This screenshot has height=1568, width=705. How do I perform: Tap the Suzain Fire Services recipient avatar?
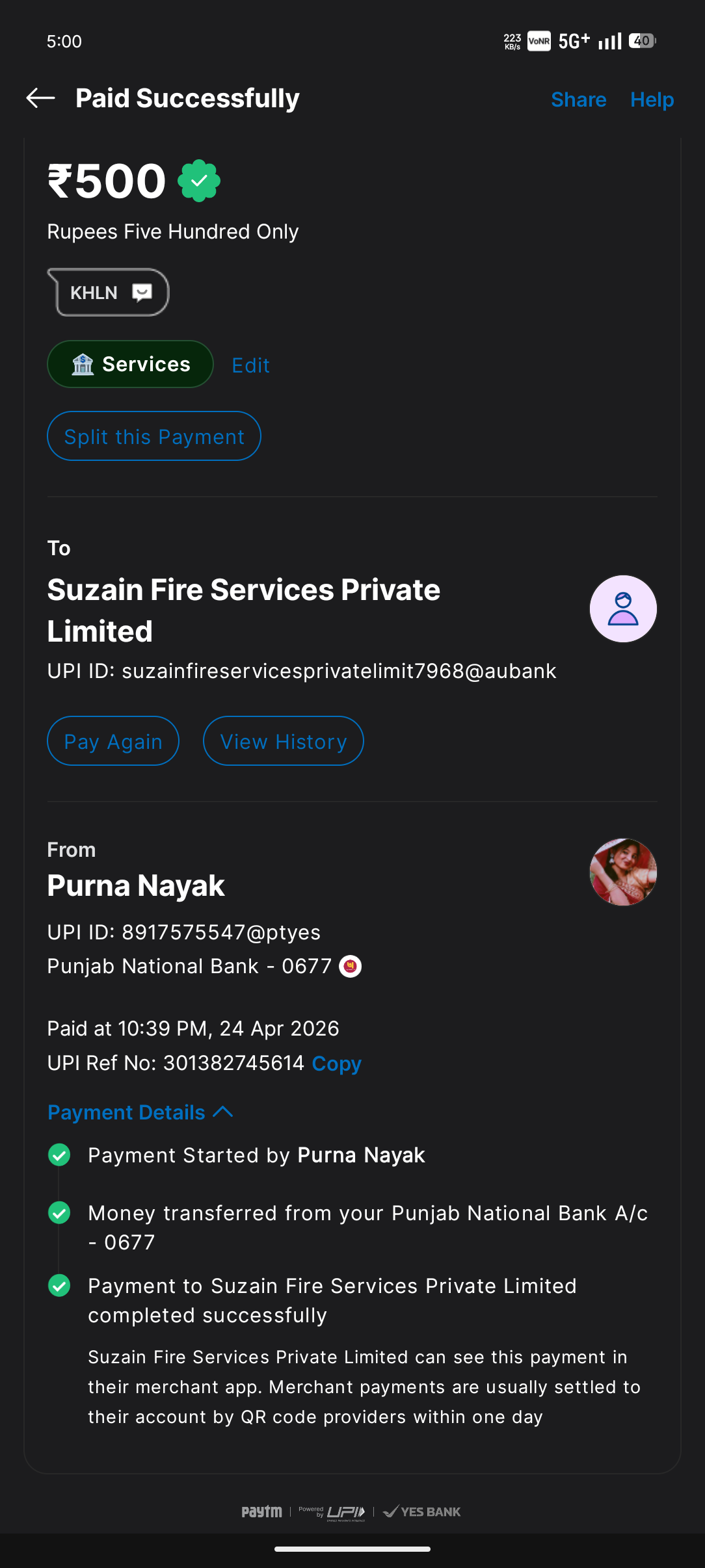[623, 609]
